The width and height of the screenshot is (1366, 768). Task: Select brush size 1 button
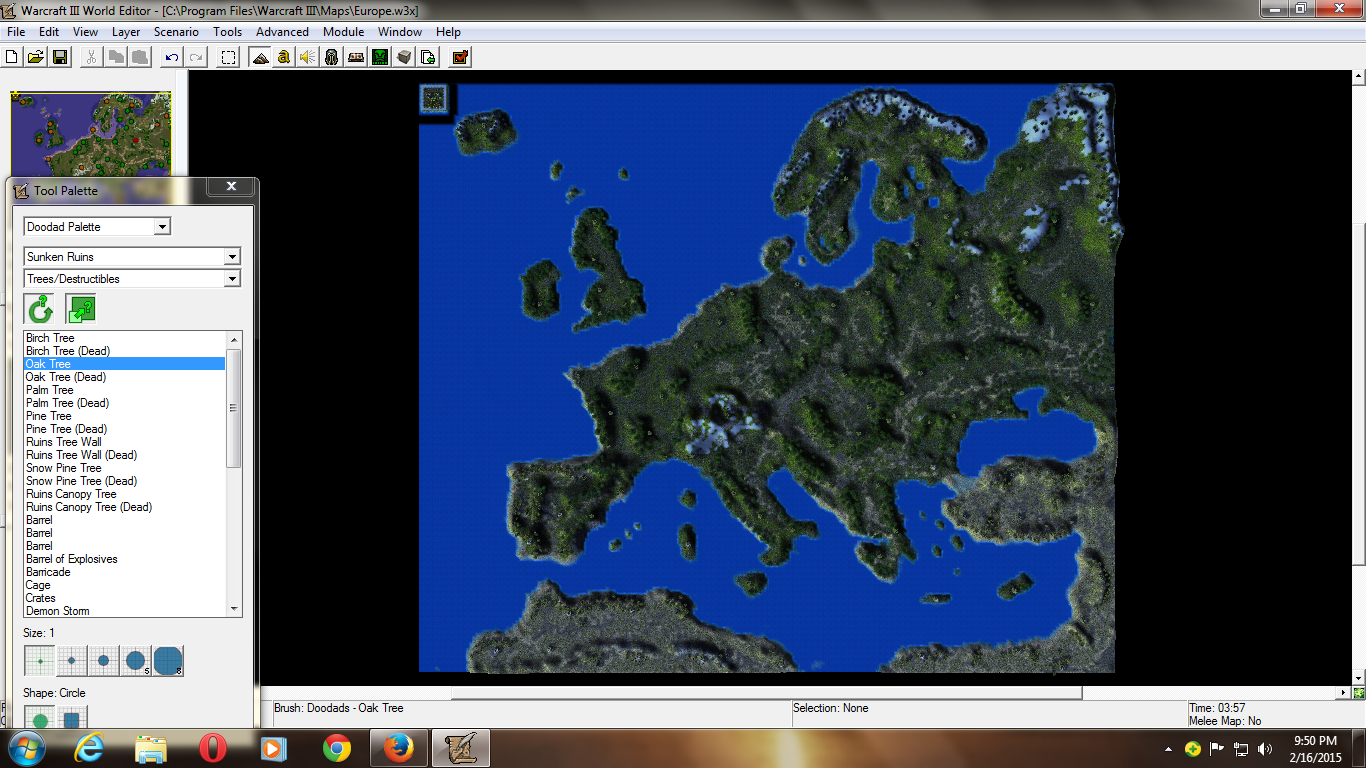pos(39,661)
